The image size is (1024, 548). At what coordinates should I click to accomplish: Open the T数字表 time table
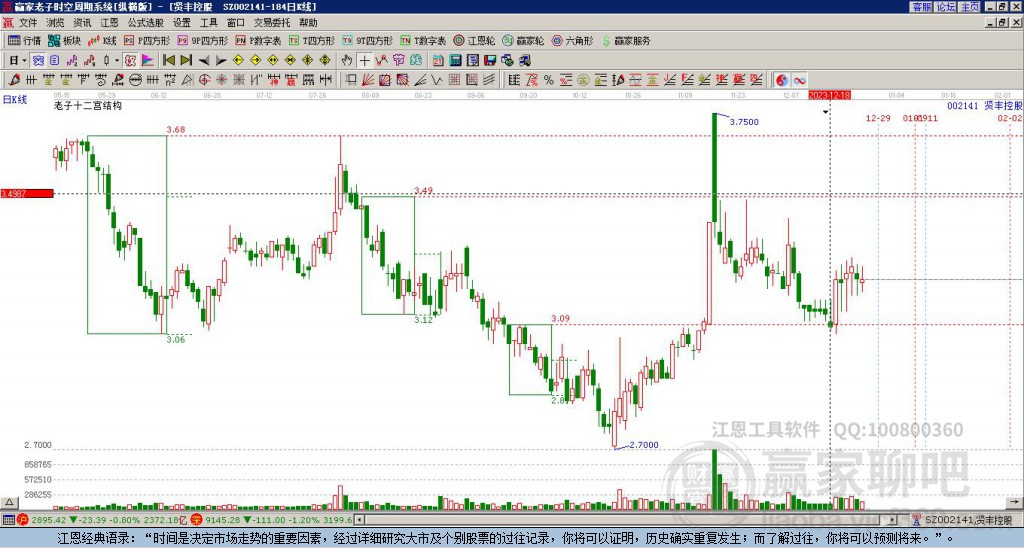tap(423, 40)
